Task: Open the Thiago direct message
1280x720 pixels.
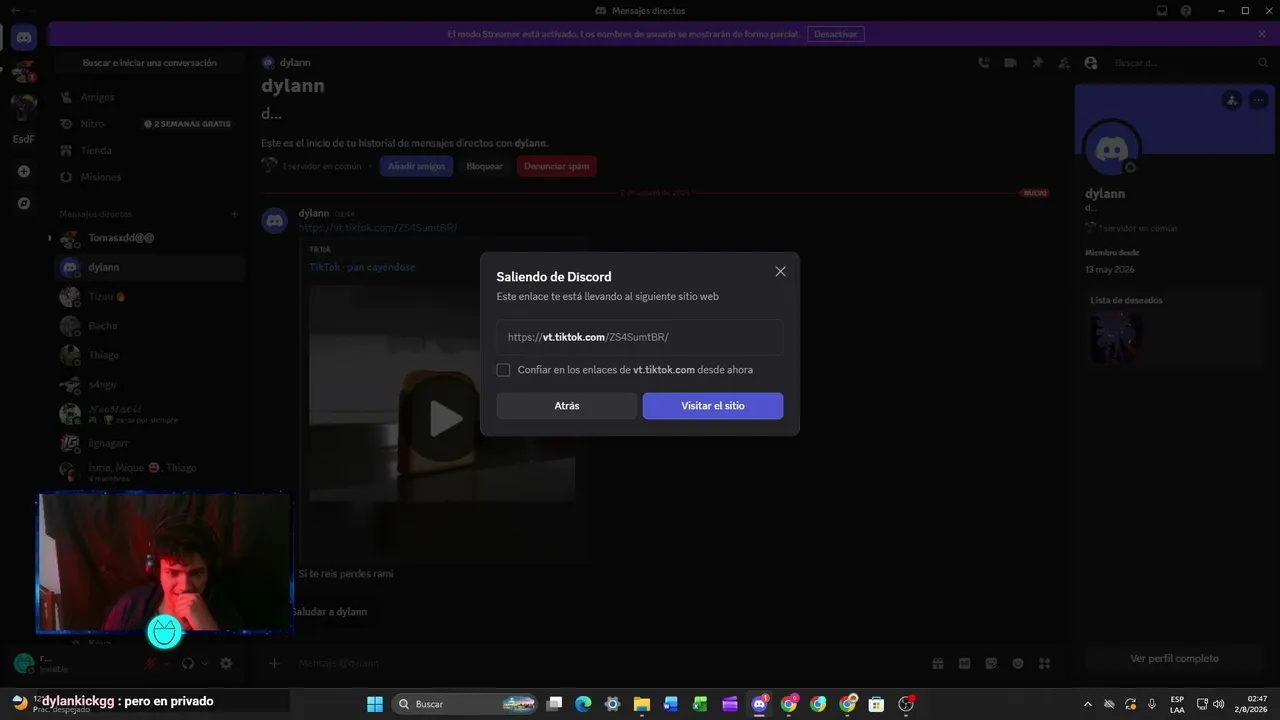Action: click(150, 355)
